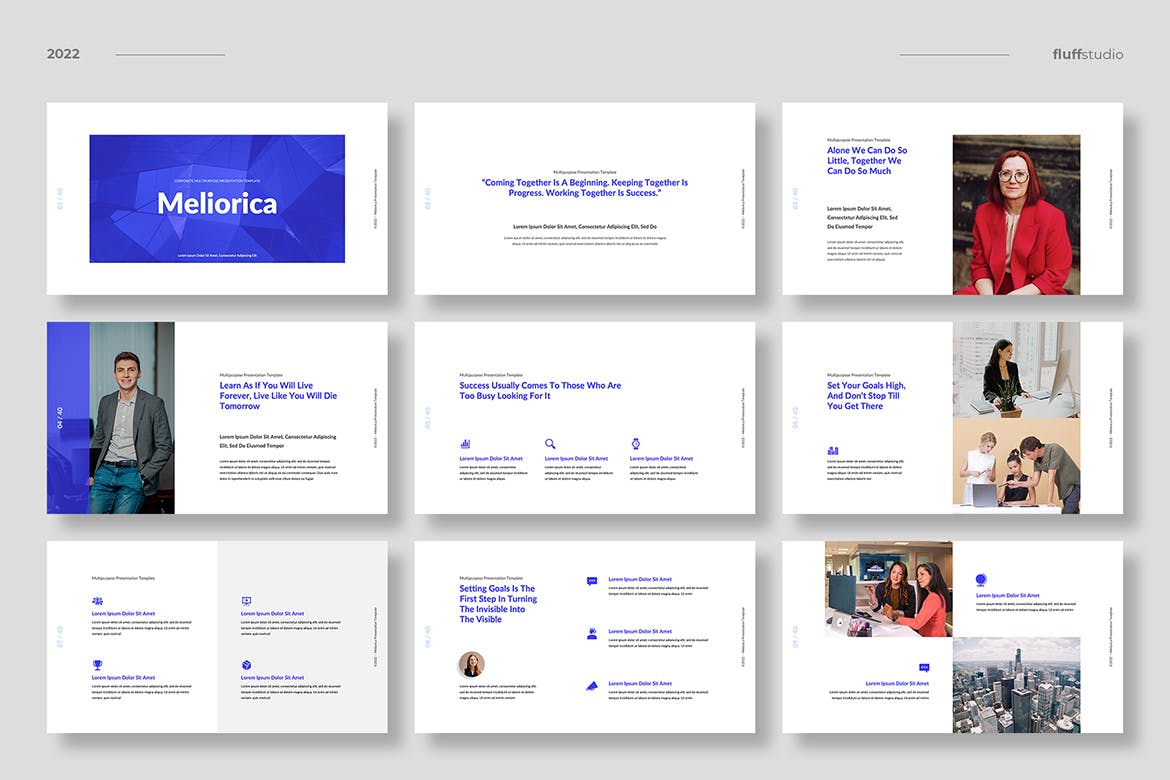Click the magnifying glass icon on slide 05
This screenshot has width=1170, height=780.
coord(550,444)
